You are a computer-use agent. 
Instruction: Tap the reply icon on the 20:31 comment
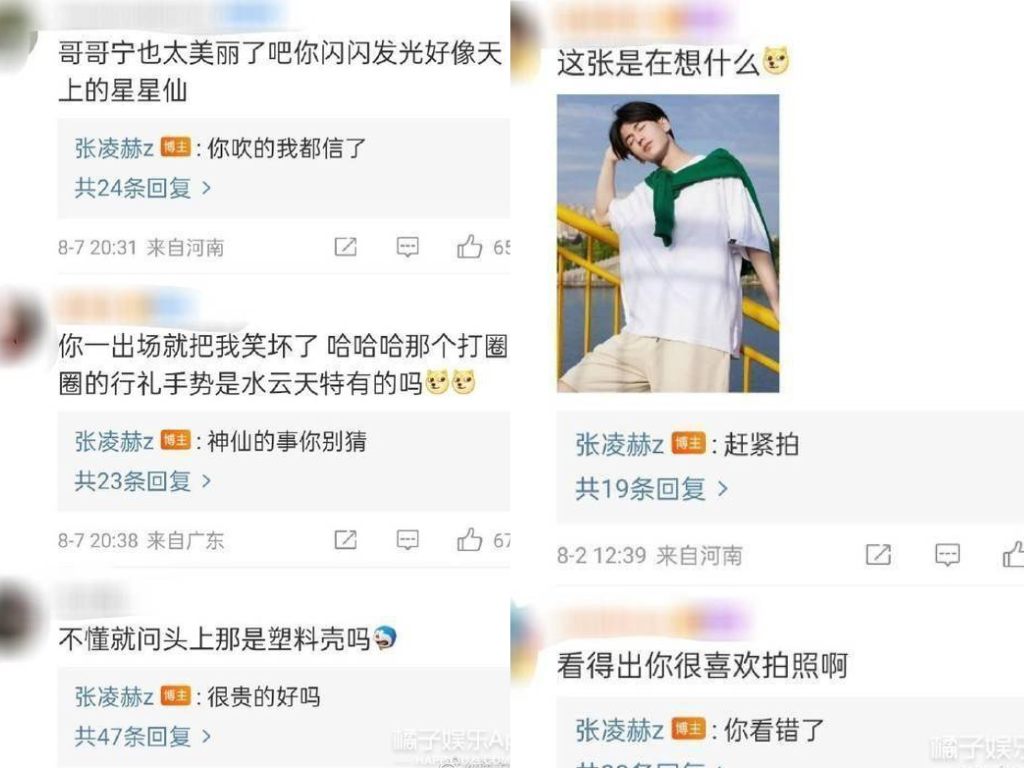pyautogui.click(x=408, y=247)
